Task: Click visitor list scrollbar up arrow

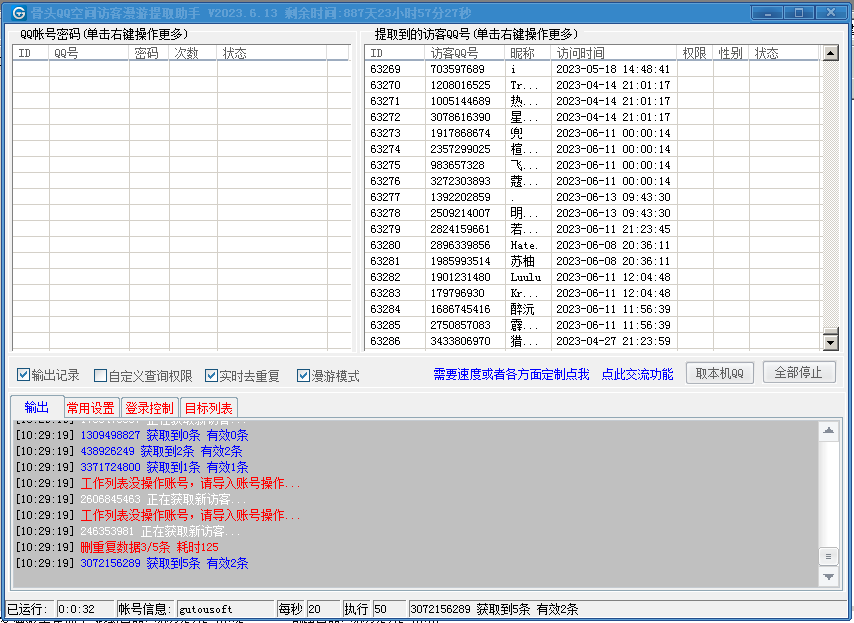Action: [x=830, y=54]
